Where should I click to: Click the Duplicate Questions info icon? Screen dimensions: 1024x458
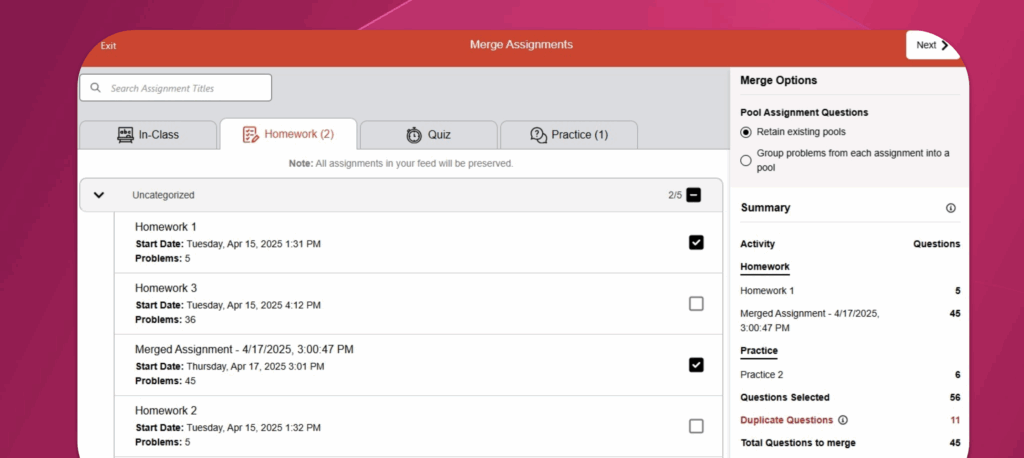(843, 421)
